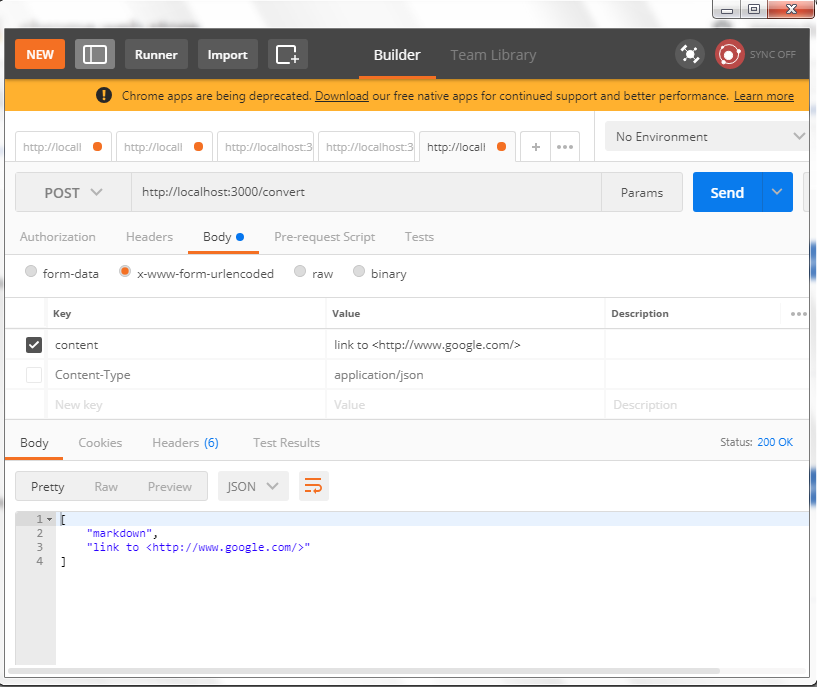Switch to the Builder tab

pyautogui.click(x=397, y=55)
